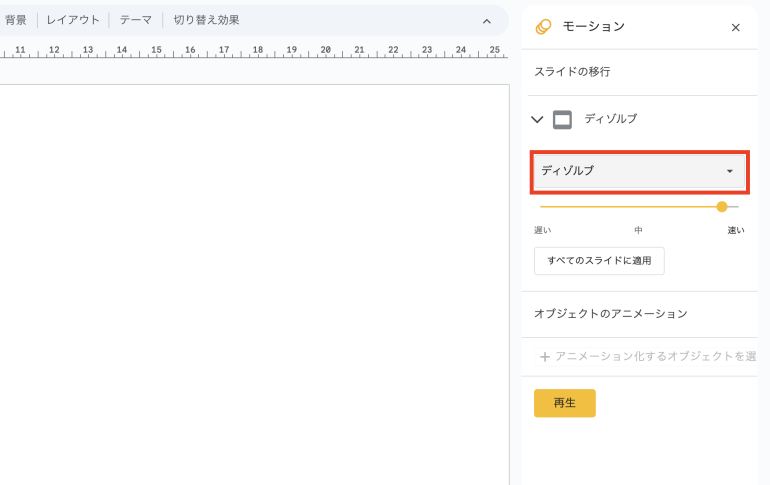Click アニメーション化するオブジェクトを選択 add row
The image size is (770, 485).
click(646, 356)
